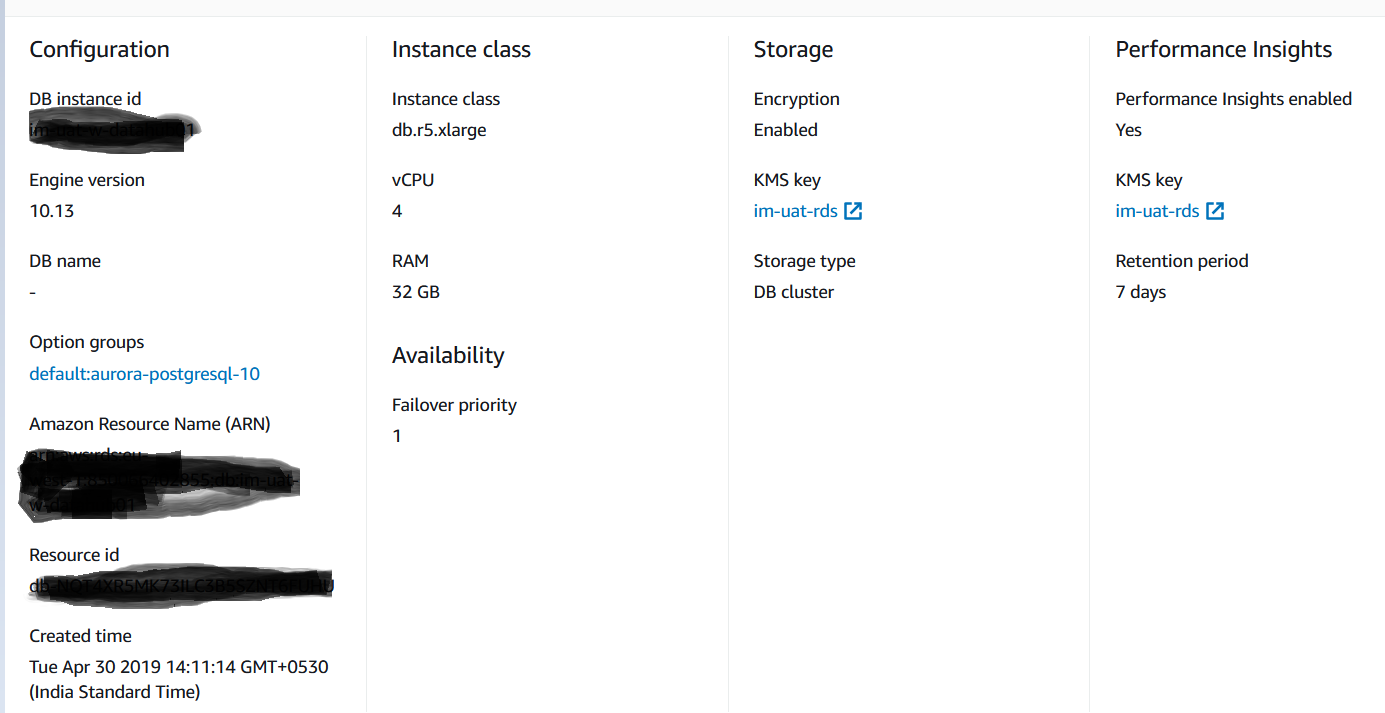Screen dimensions: 1385x713
Task: Select the 32 GB RAM value
Action: pos(416,292)
